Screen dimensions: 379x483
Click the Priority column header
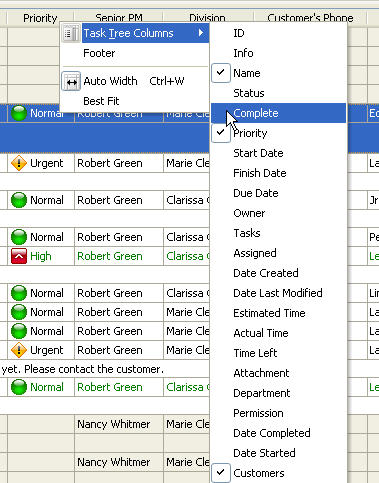tap(40, 18)
